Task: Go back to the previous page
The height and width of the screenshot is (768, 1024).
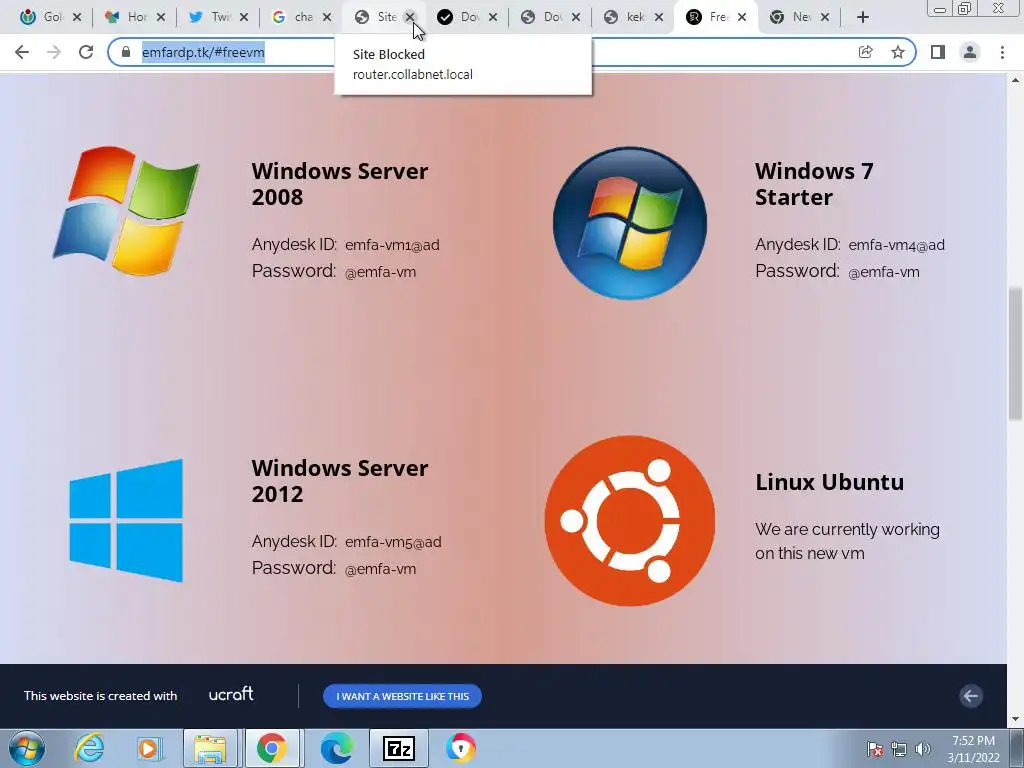Action: point(22,52)
